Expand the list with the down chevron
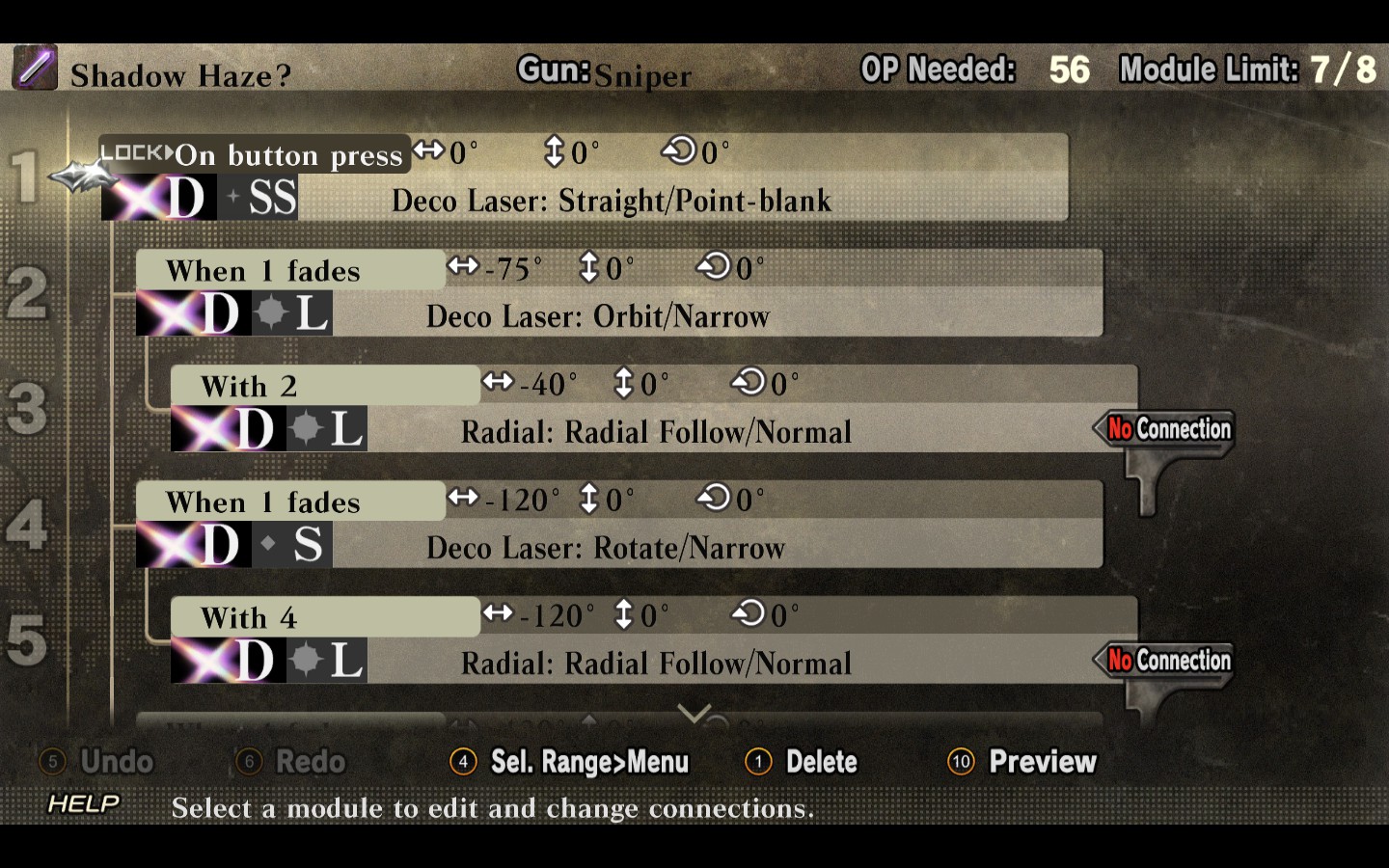 [694, 714]
